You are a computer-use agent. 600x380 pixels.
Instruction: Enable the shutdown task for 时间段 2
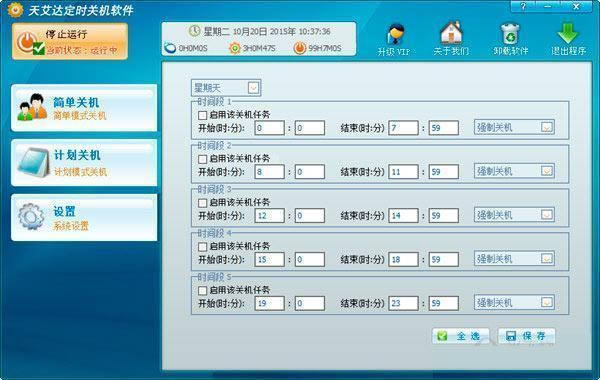point(202,159)
